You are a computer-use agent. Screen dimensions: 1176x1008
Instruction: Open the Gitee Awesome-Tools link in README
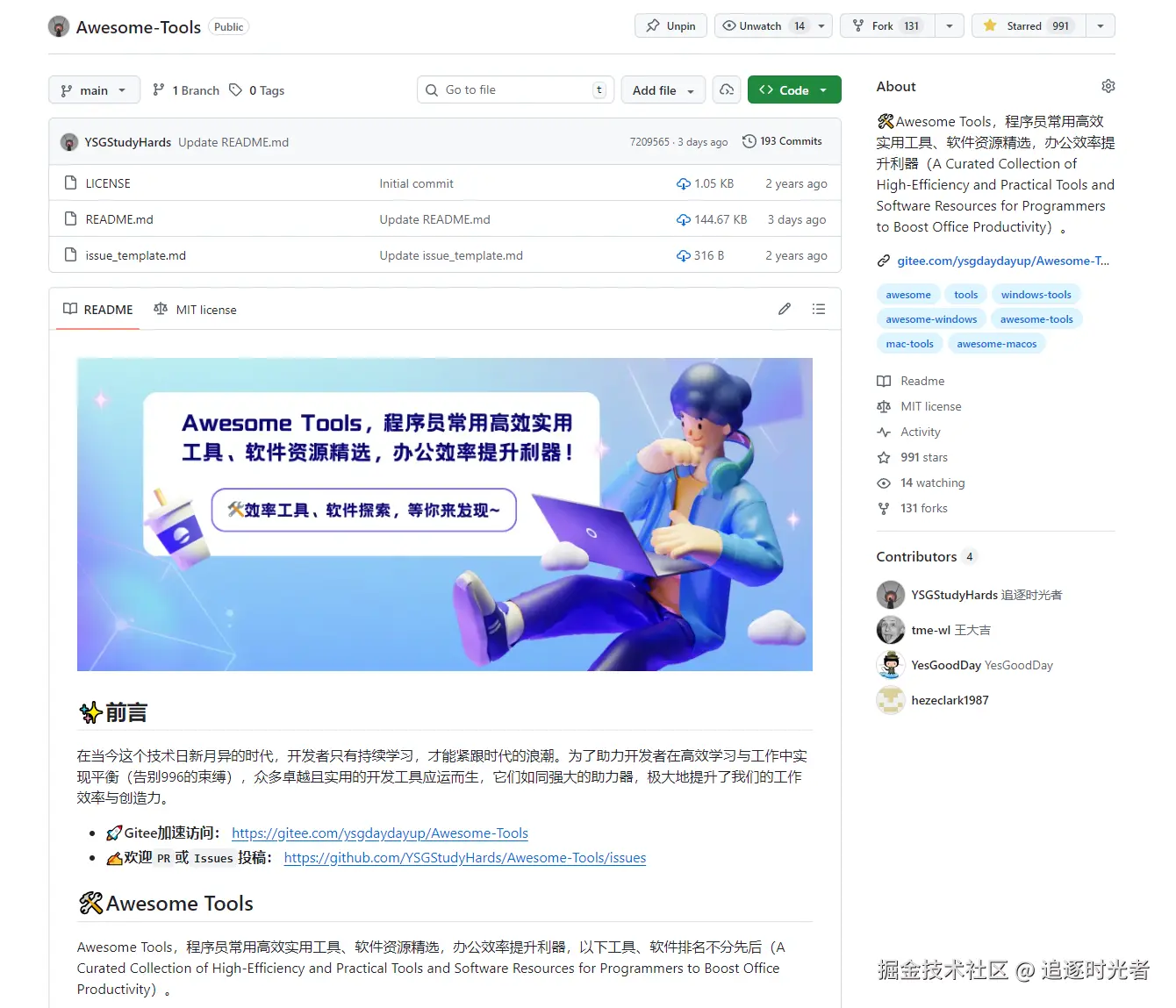tap(380, 833)
